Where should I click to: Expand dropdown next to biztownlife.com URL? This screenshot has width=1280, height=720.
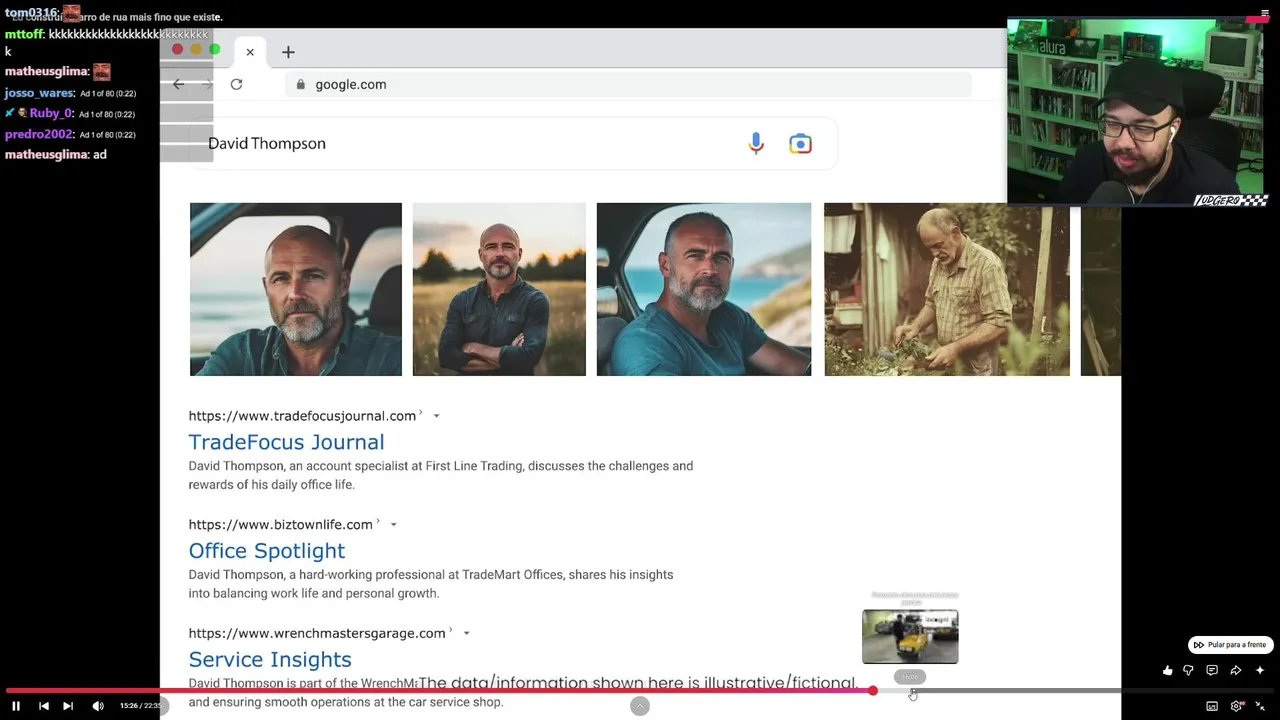click(393, 525)
